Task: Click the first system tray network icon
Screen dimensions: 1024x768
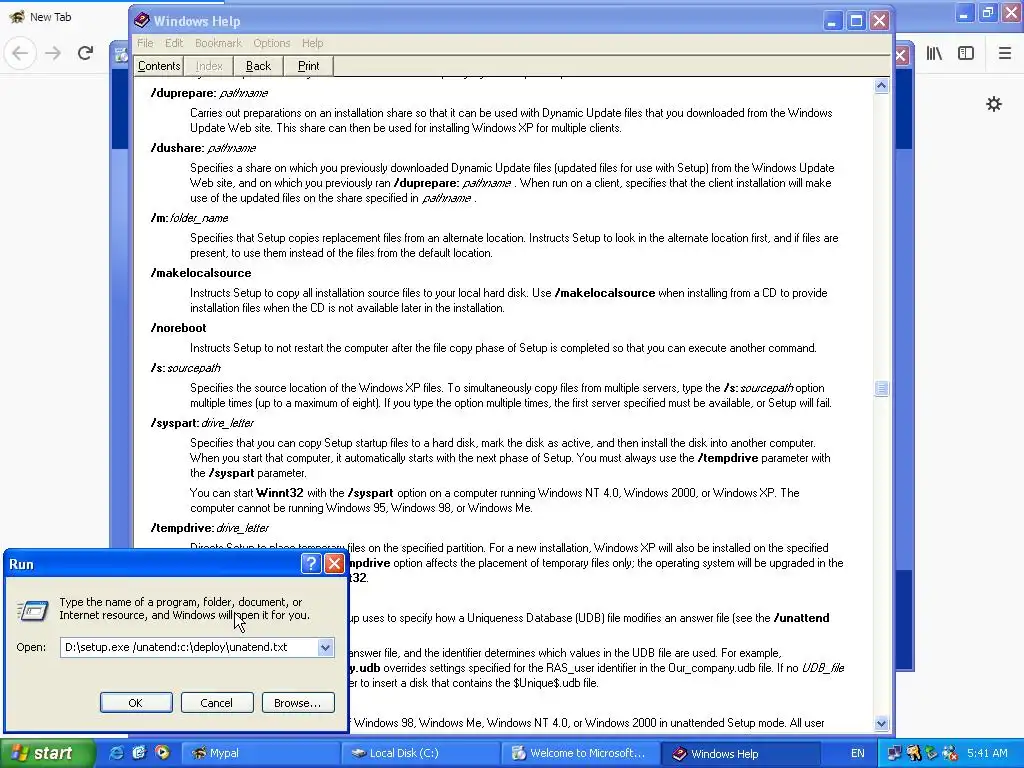Action: click(893, 753)
